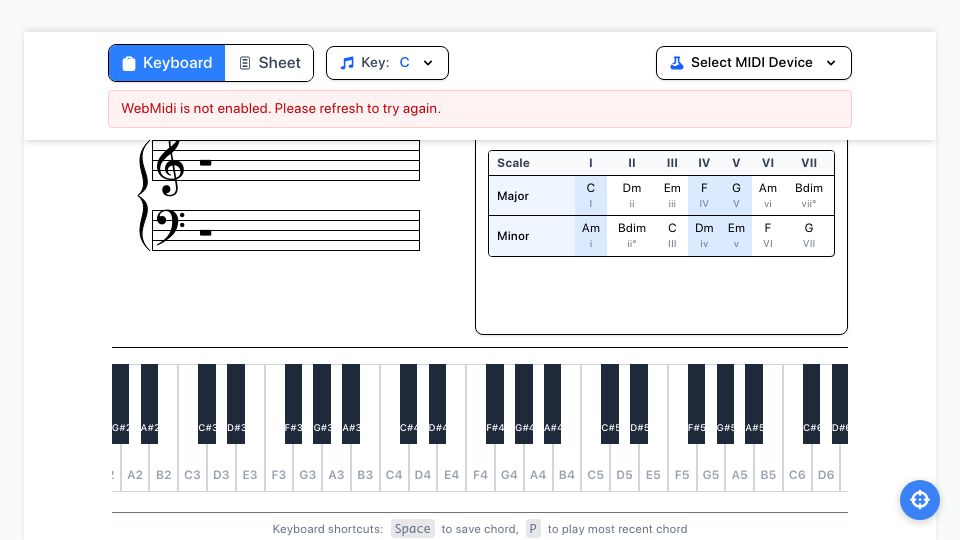Click the clipboard icon on Keyboard tab

(x=129, y=63)
